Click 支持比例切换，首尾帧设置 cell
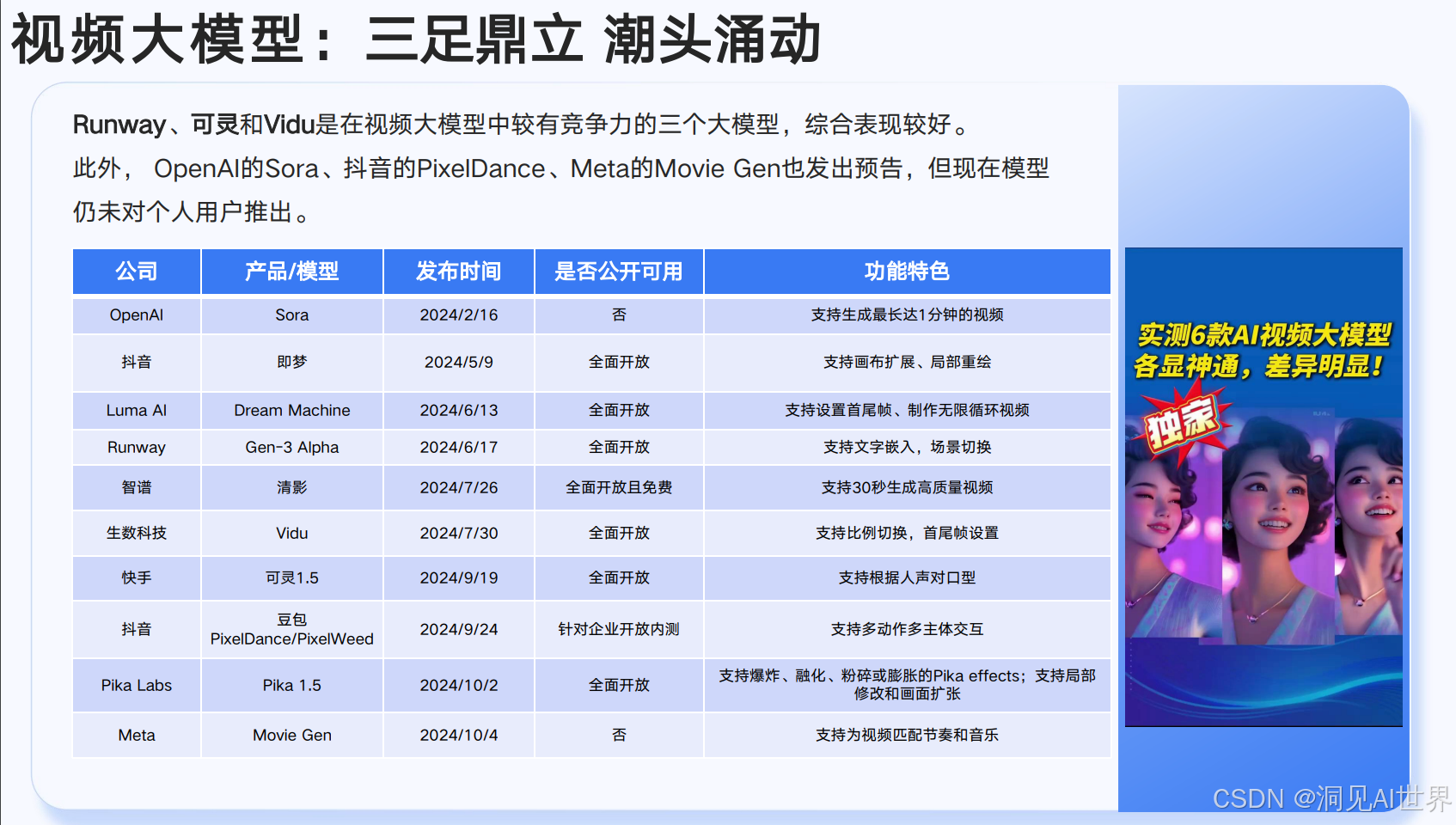 pos(907,534)
